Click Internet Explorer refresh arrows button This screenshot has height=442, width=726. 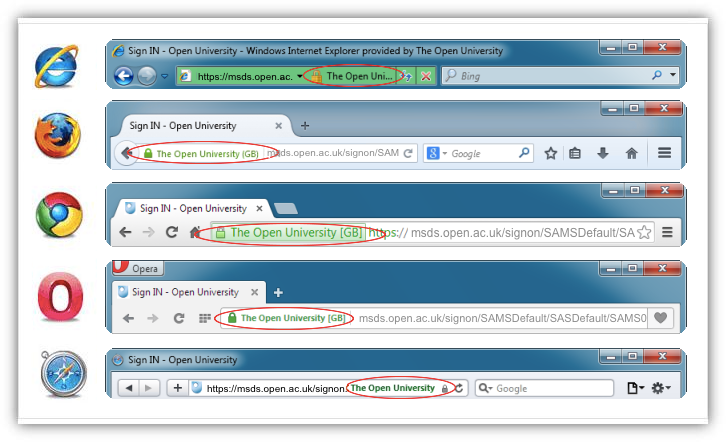407,76
